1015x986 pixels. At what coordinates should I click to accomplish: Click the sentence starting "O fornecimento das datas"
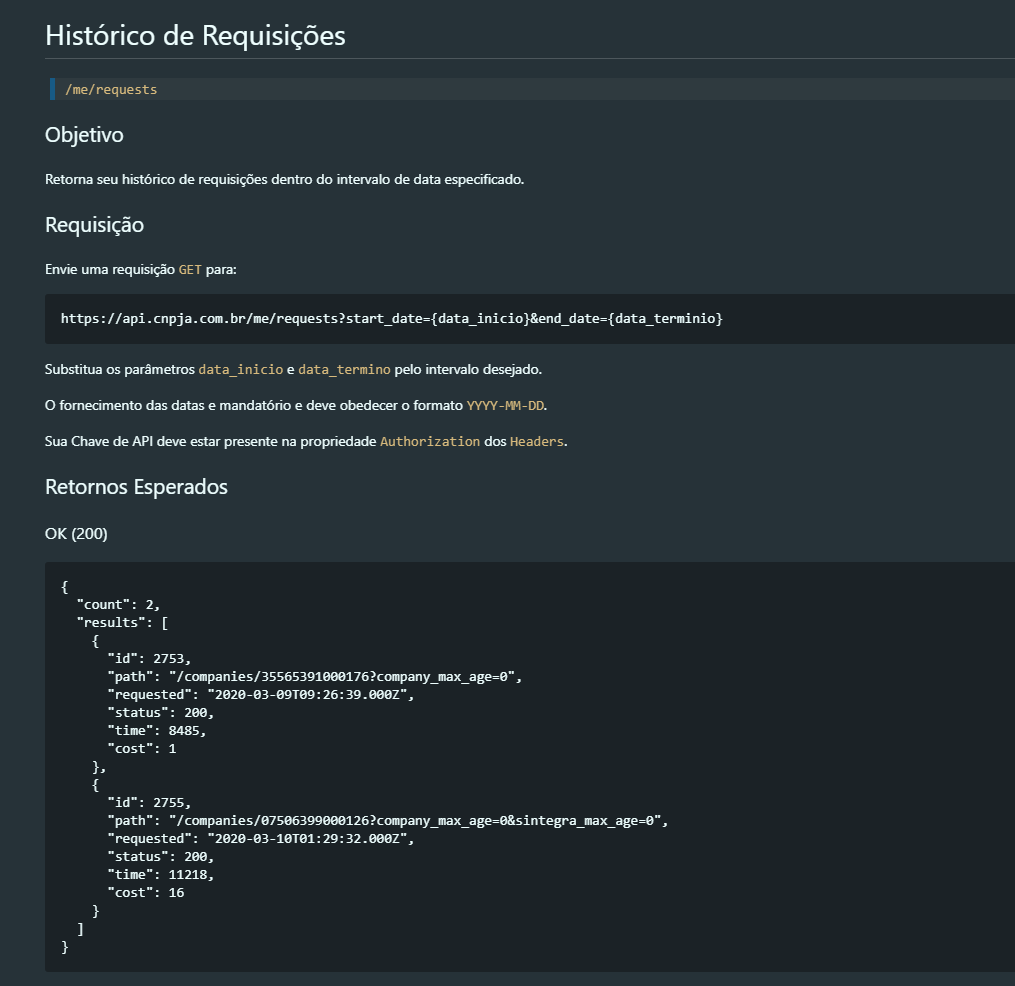click(296, 406)
